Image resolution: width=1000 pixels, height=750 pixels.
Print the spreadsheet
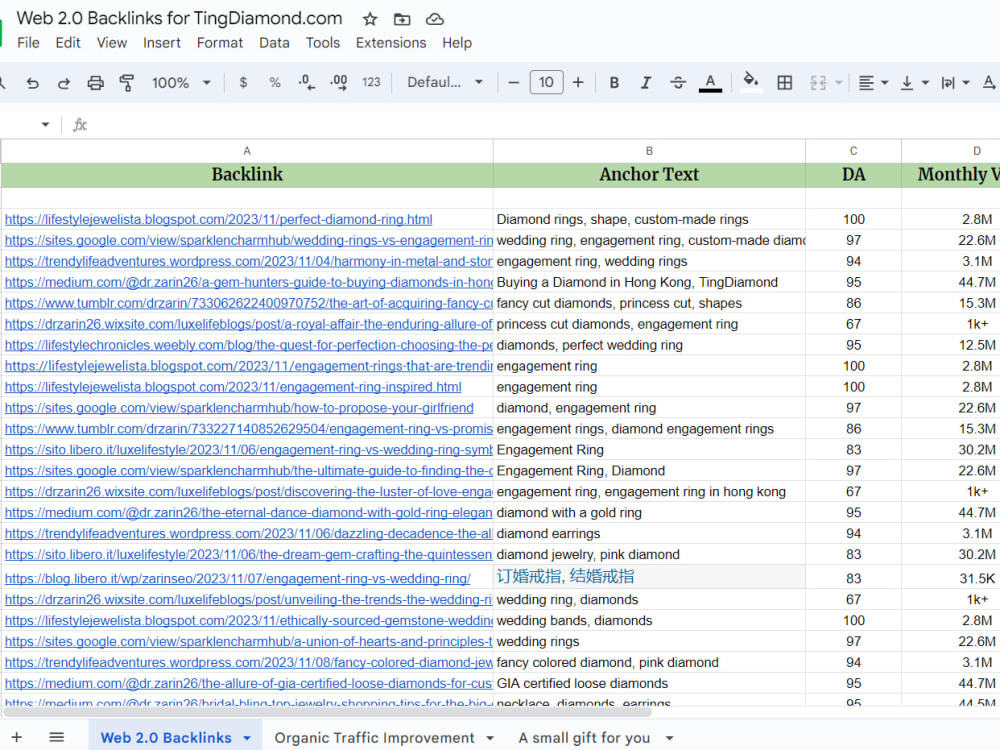pos(96,83)
